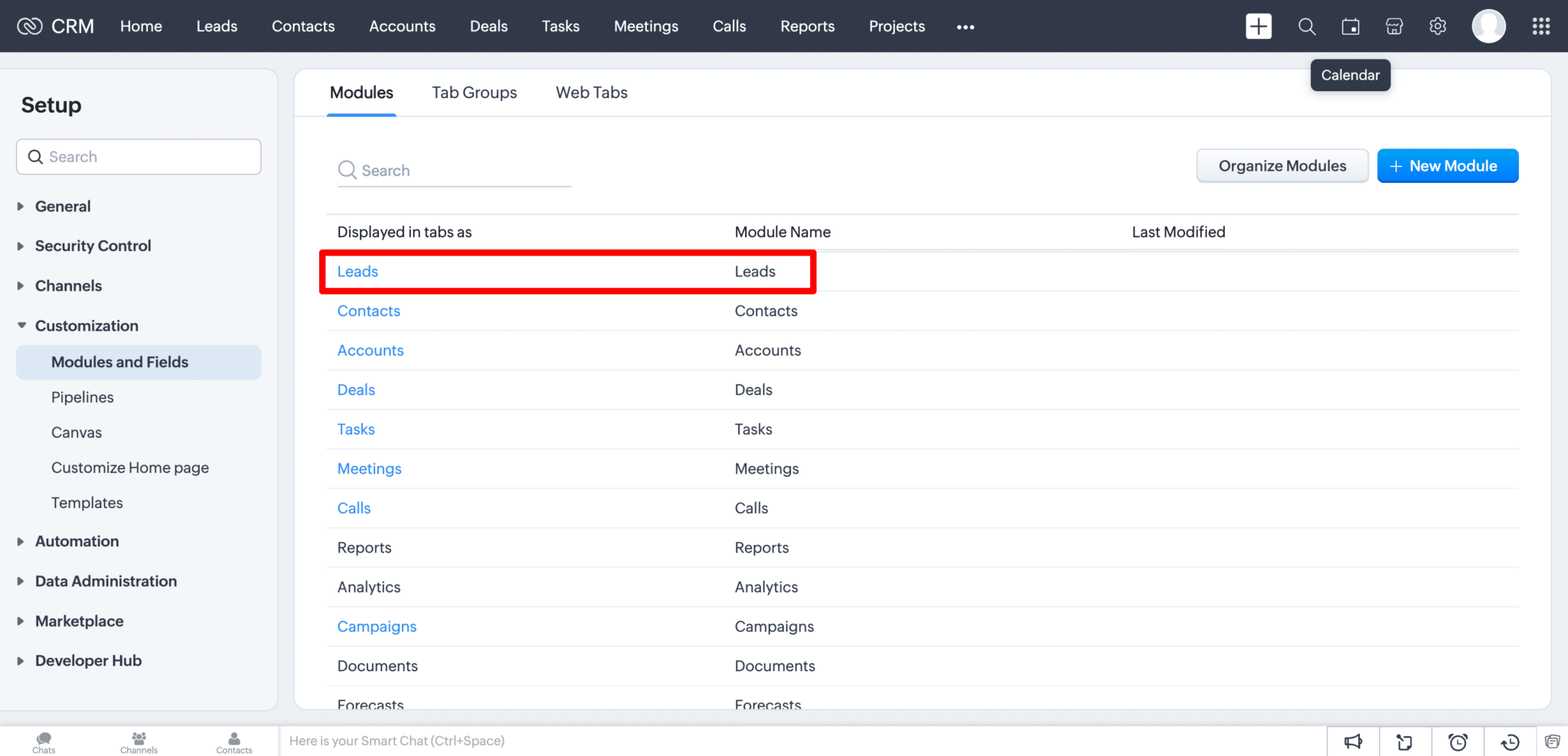
Task: Open the Setup gear icon
Action: pos(1438,27)
